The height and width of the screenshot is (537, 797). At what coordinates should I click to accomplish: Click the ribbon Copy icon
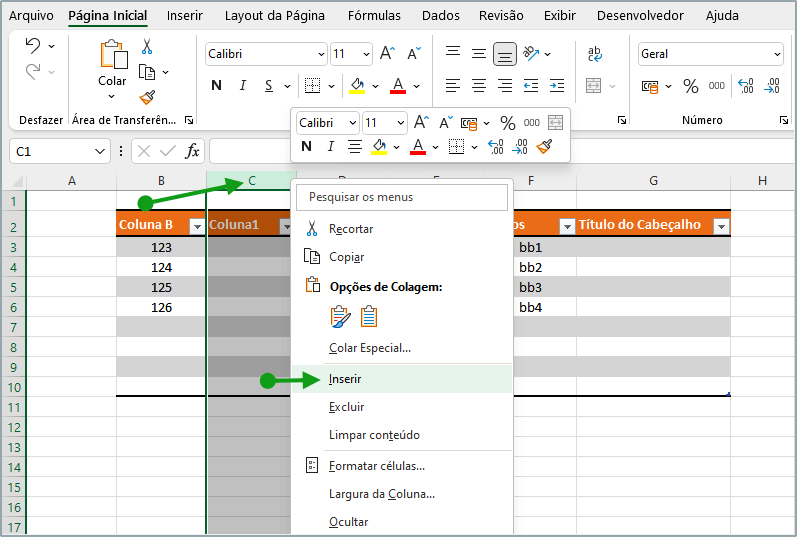(x=147, y=72)
